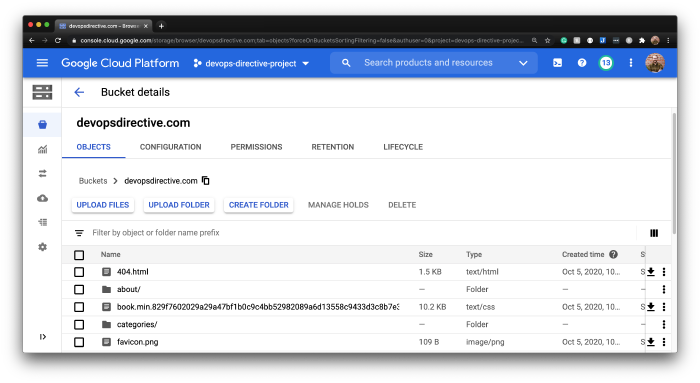
Task: Copy the bucket name devopsdirective.com
Action: 205,181
